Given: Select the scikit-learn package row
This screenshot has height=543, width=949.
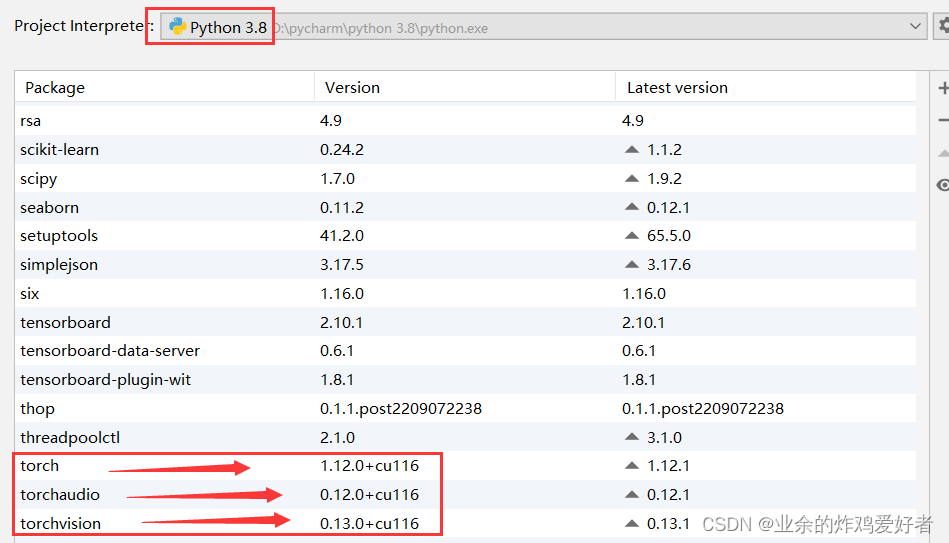Looking at the screenshot, I should 465,150.
